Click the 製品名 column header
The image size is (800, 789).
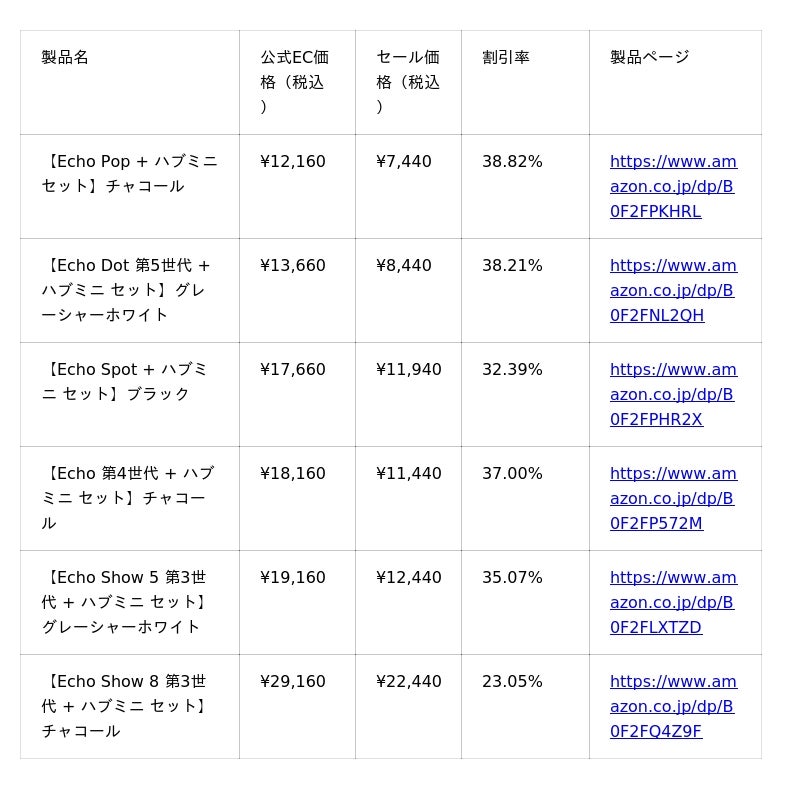(65, 57)
